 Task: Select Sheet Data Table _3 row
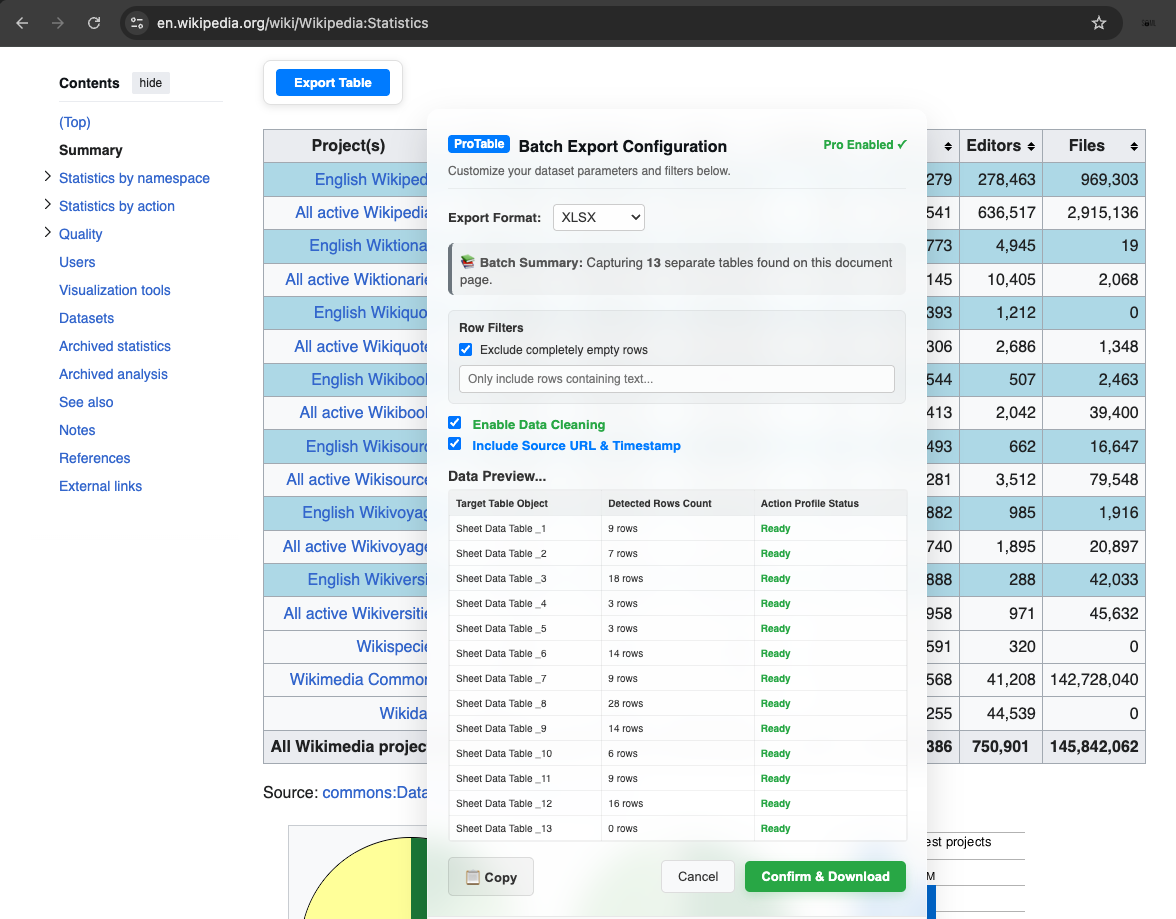(x=677, y=578)
